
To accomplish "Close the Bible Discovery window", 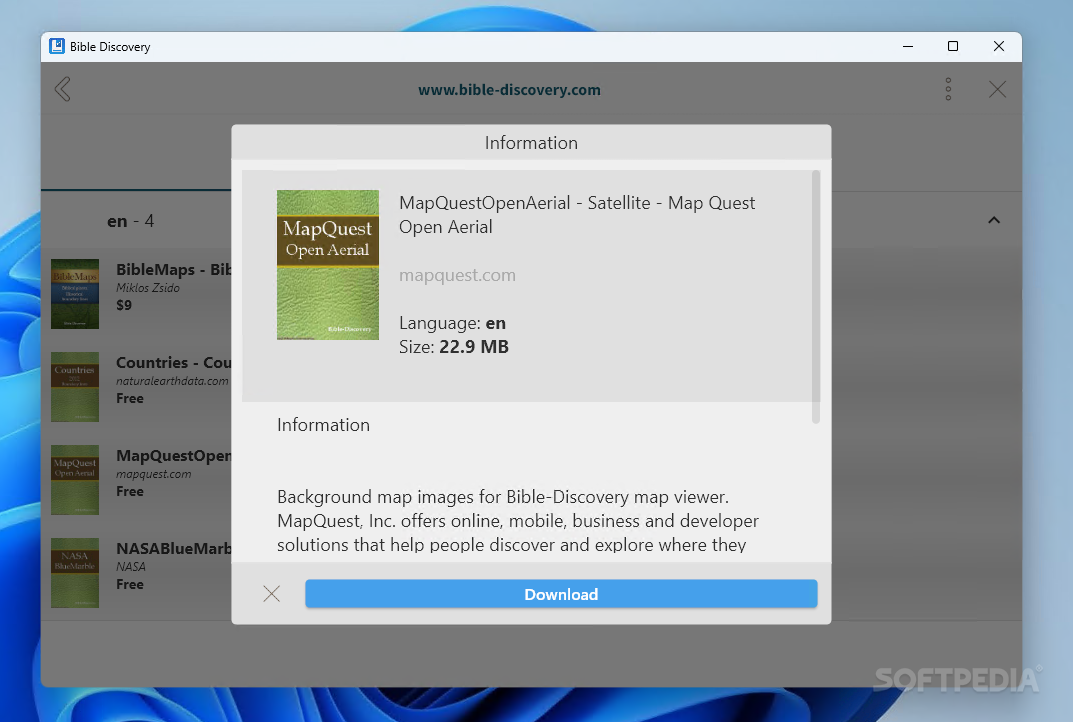I will pyautogui.click(x=998, y=47).
